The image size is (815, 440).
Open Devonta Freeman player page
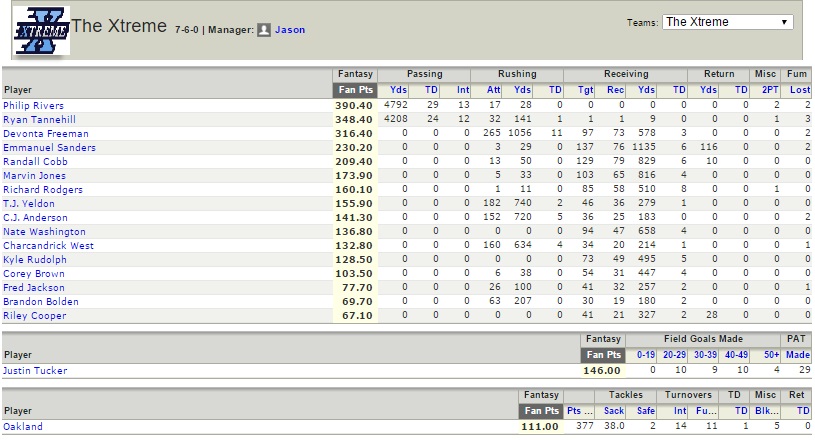coord(46,134)
